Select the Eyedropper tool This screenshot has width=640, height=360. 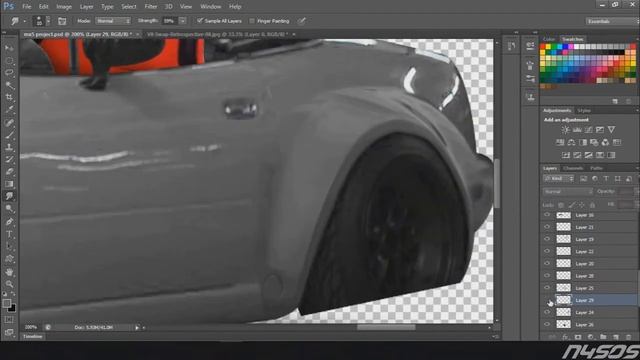[x=9, y=110]
